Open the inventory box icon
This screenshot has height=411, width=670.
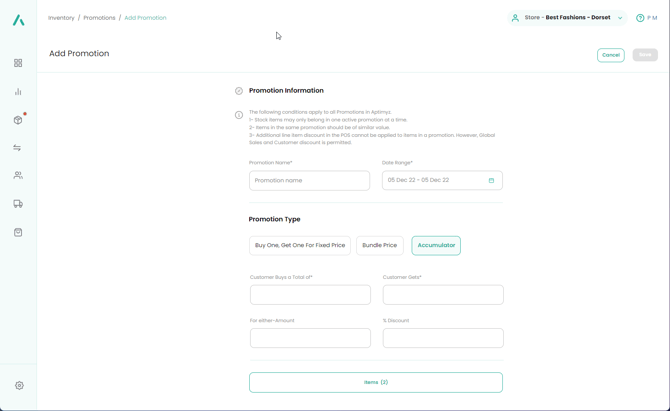tap(18, 120)
